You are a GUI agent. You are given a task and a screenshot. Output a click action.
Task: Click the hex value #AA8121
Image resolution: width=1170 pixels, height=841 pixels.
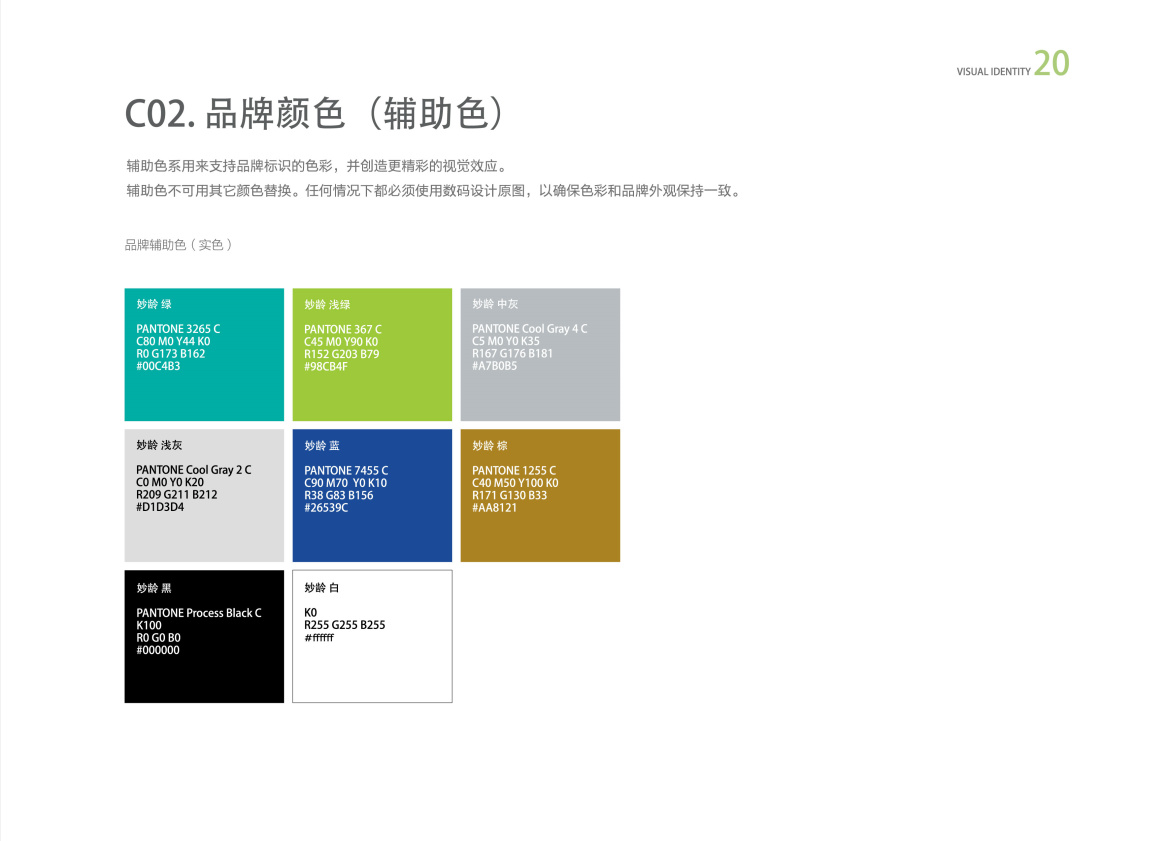[x=494, y=507]
